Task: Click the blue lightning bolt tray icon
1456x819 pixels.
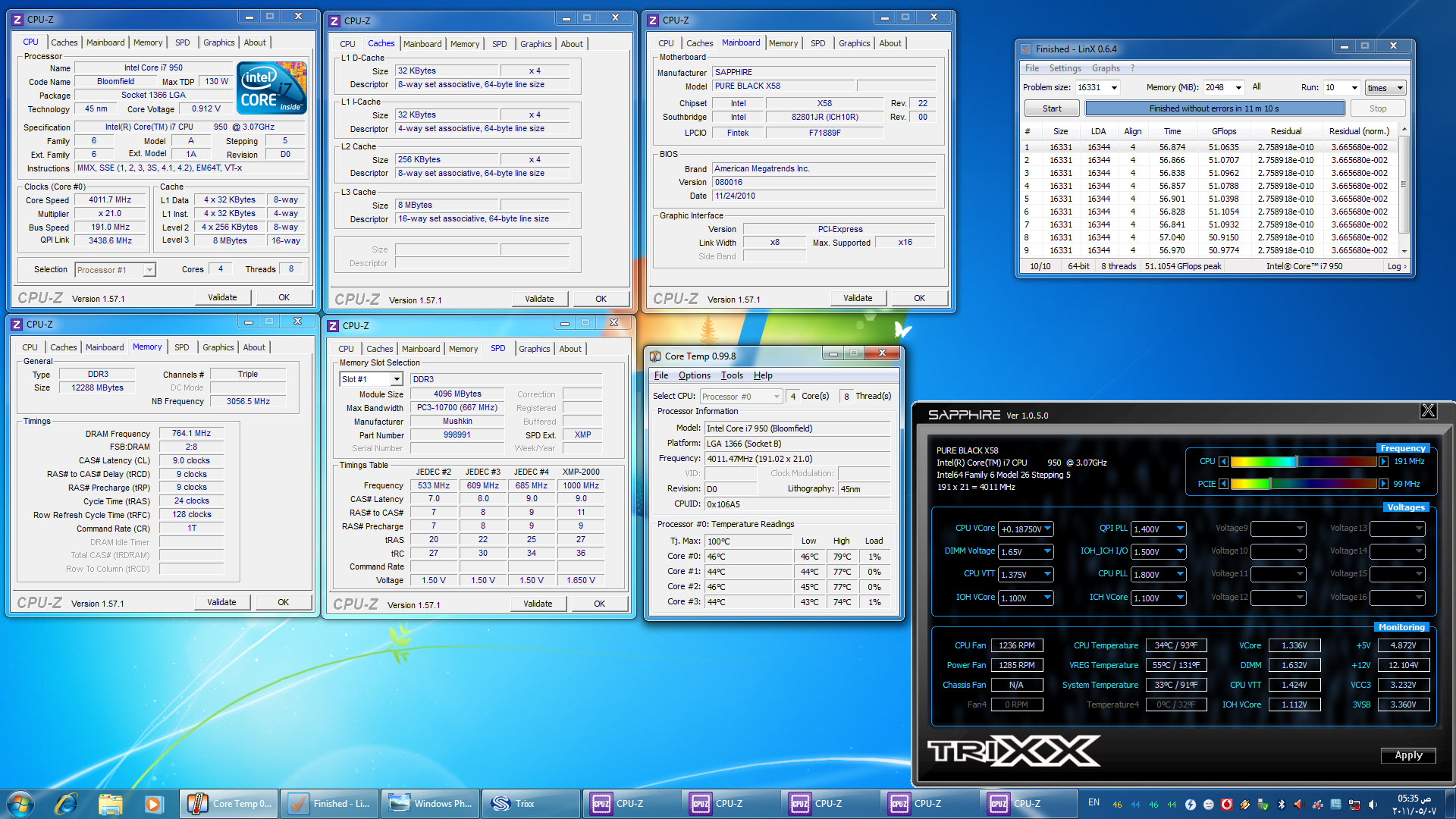Action: pyautogui.click(x=1190, y=805)
